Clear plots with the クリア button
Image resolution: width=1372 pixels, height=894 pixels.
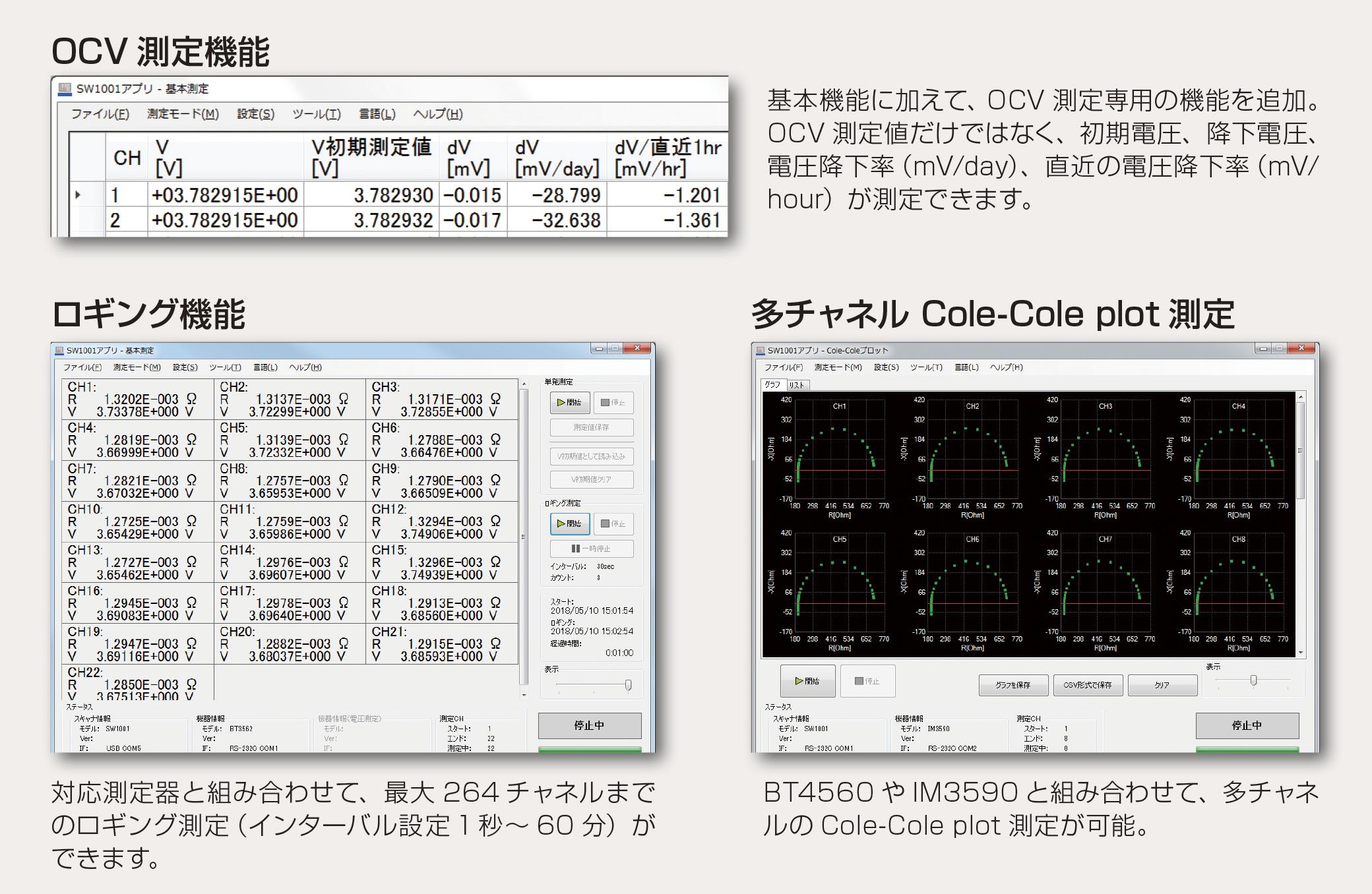tap(1162, 685)
